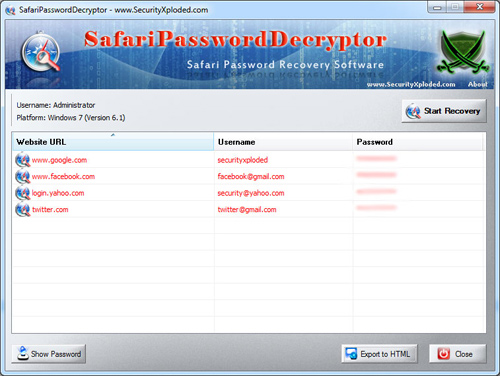The image size is (500, 376).
Task: Sort by Website URL column header
Action: coord(113,142)
